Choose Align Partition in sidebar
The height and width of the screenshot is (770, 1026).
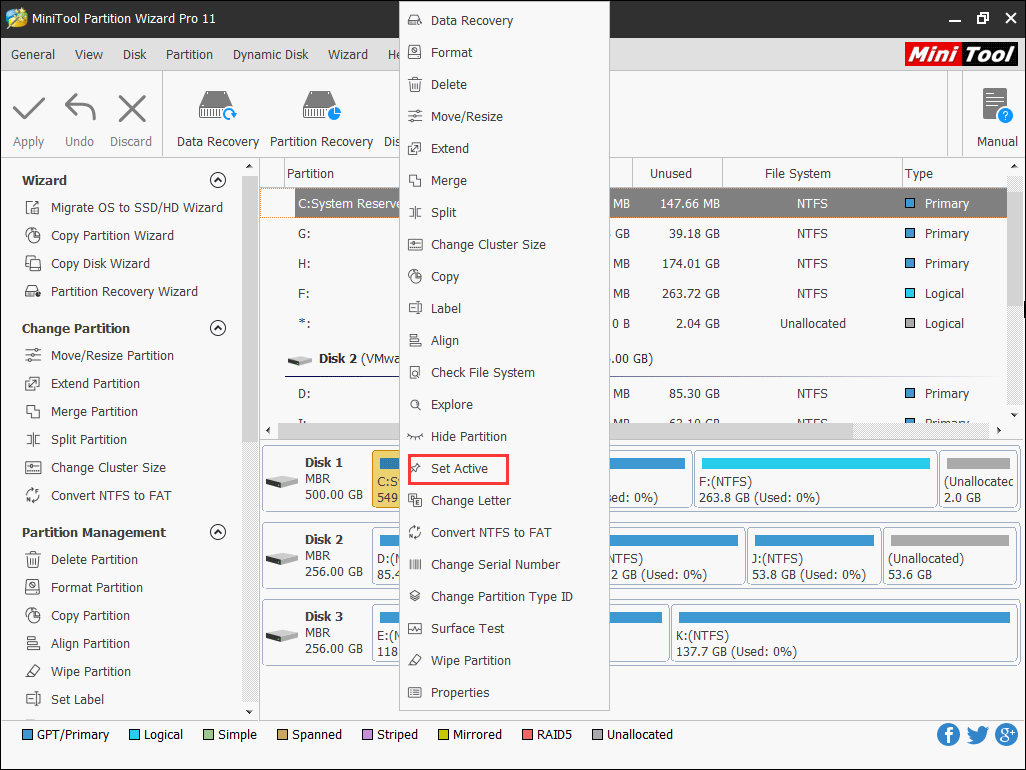pos(77,644)
